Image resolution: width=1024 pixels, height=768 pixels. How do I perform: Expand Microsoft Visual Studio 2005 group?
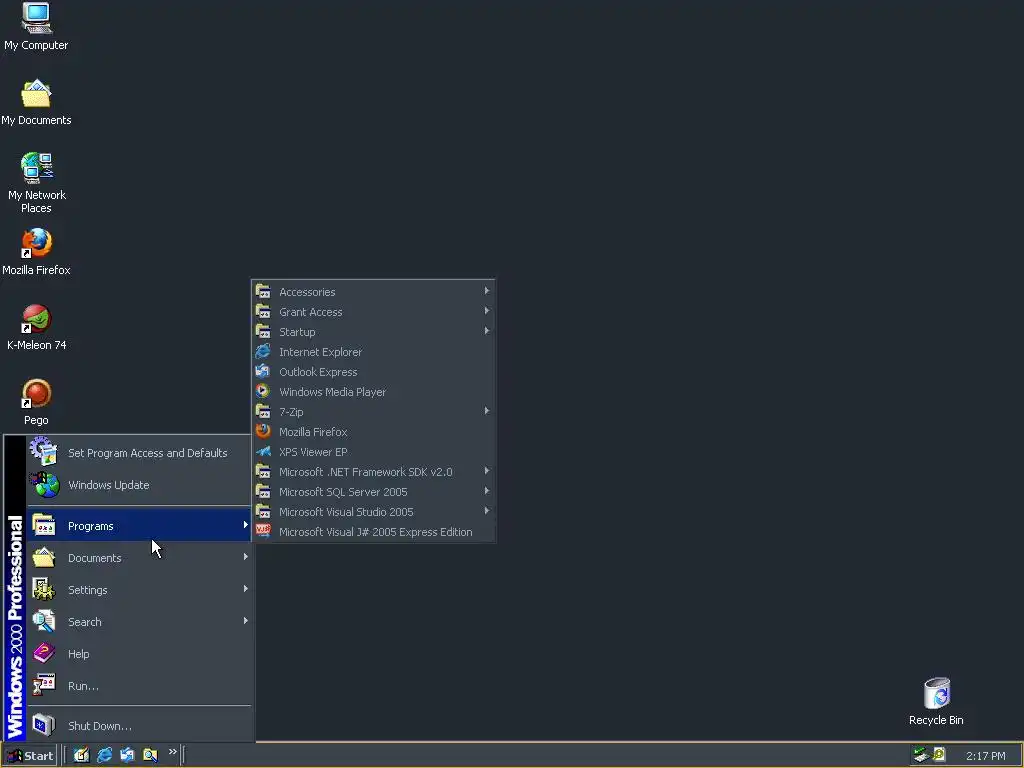pos(373,511)
